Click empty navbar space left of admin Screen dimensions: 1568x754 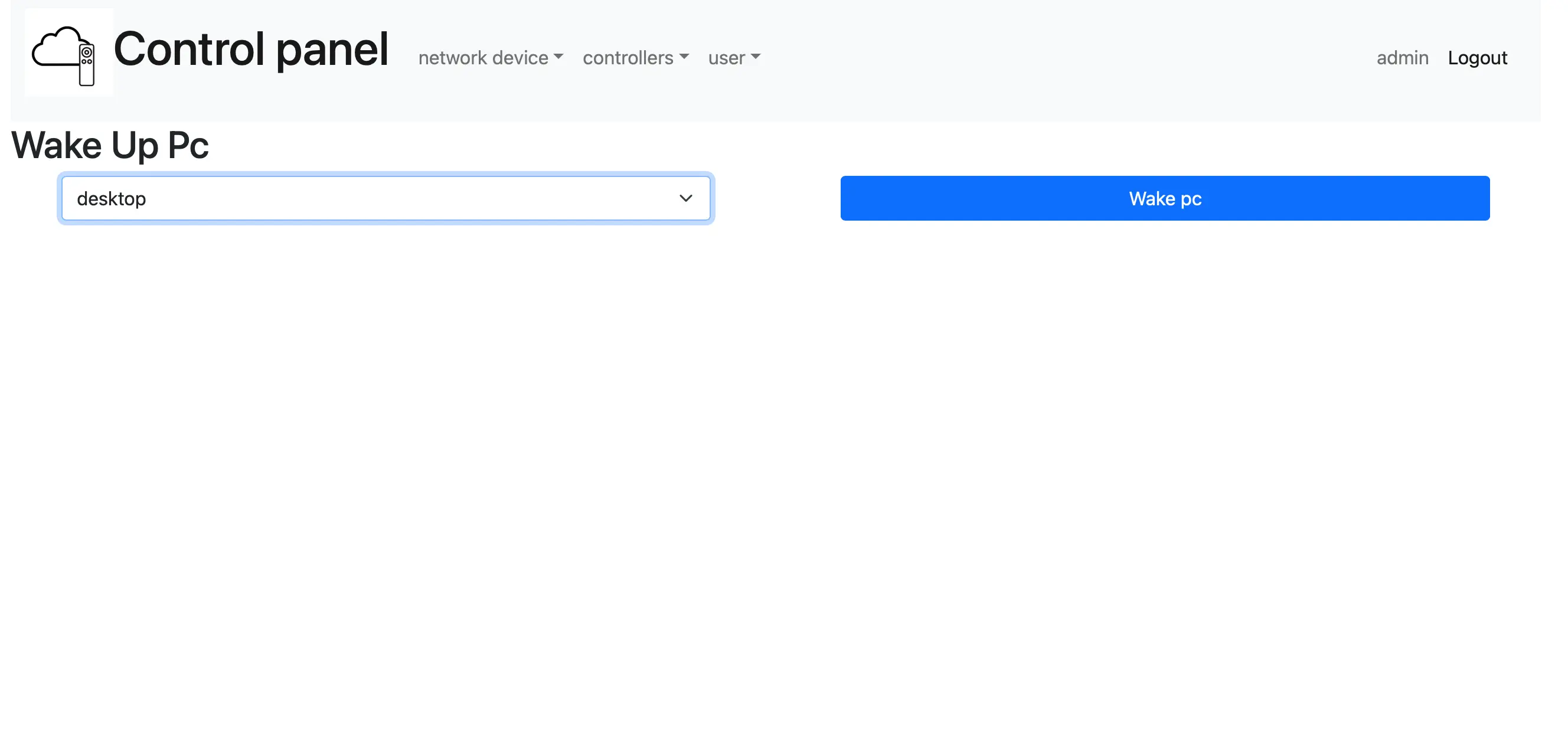click(x=1065, y=58)
